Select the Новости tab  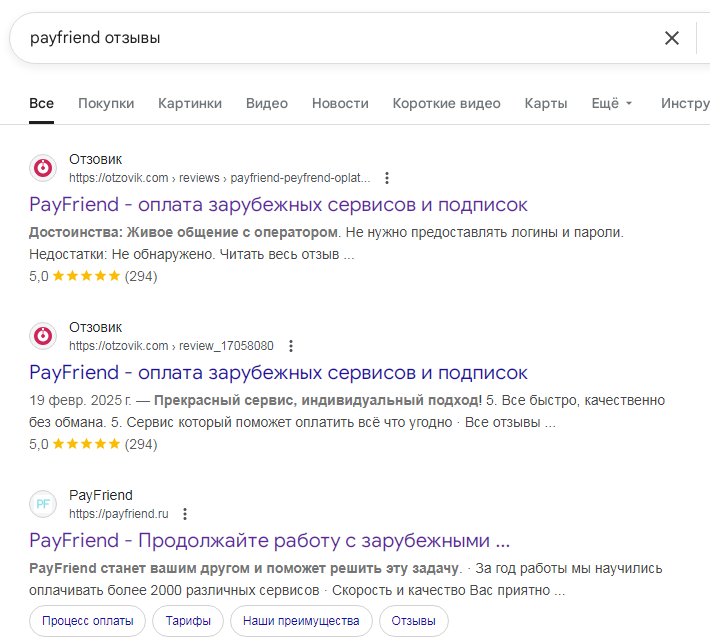[340, 103]
